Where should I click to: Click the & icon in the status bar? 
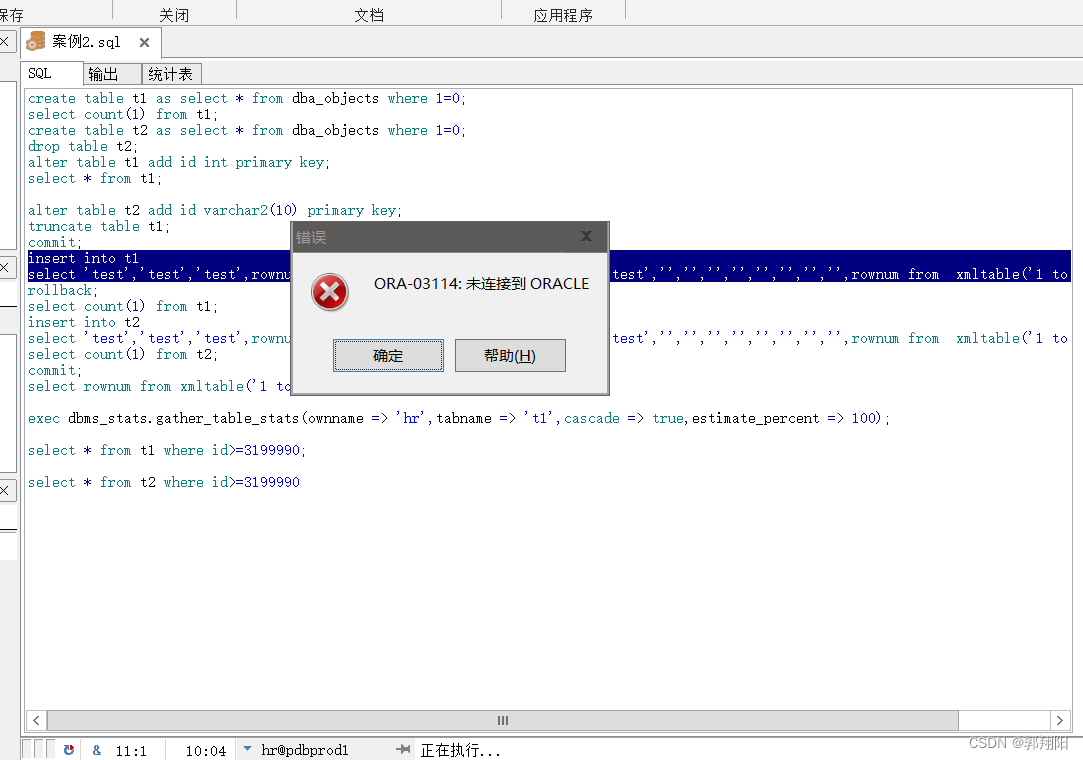pyautogui.click(x=96, y=750)
